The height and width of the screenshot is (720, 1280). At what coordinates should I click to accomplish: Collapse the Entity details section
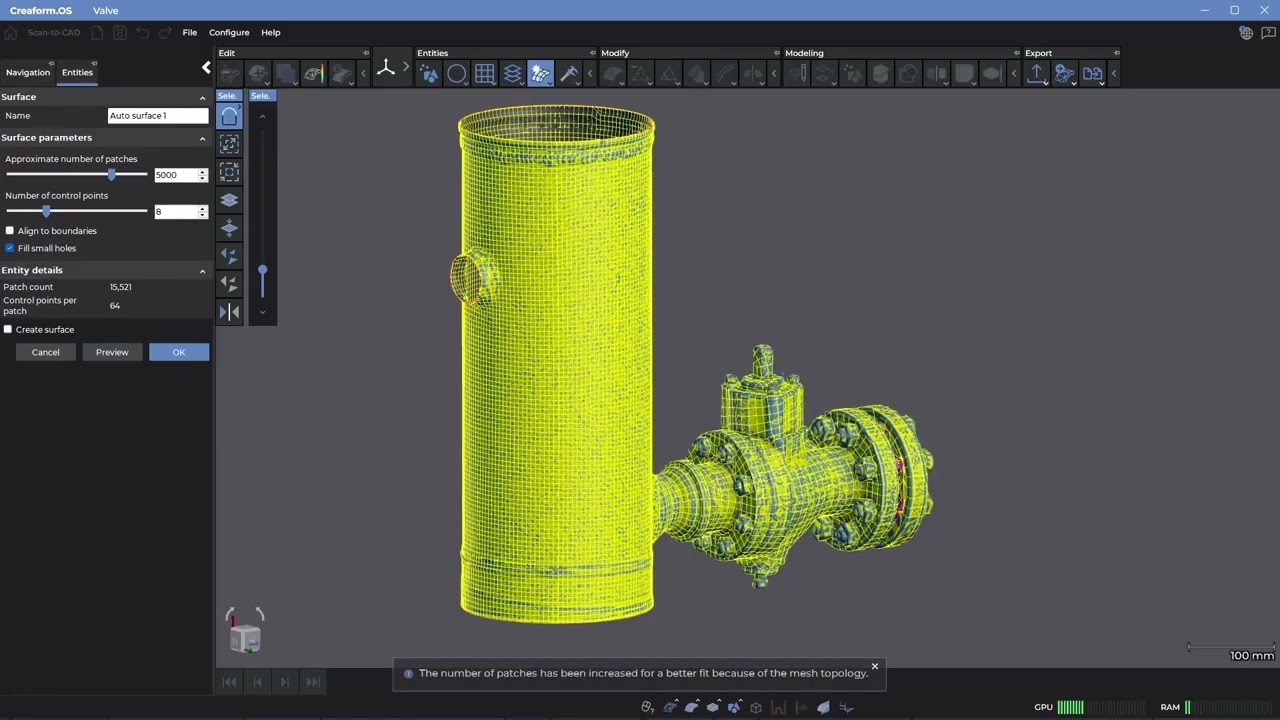pyautogui.click(x=202, y=270)
